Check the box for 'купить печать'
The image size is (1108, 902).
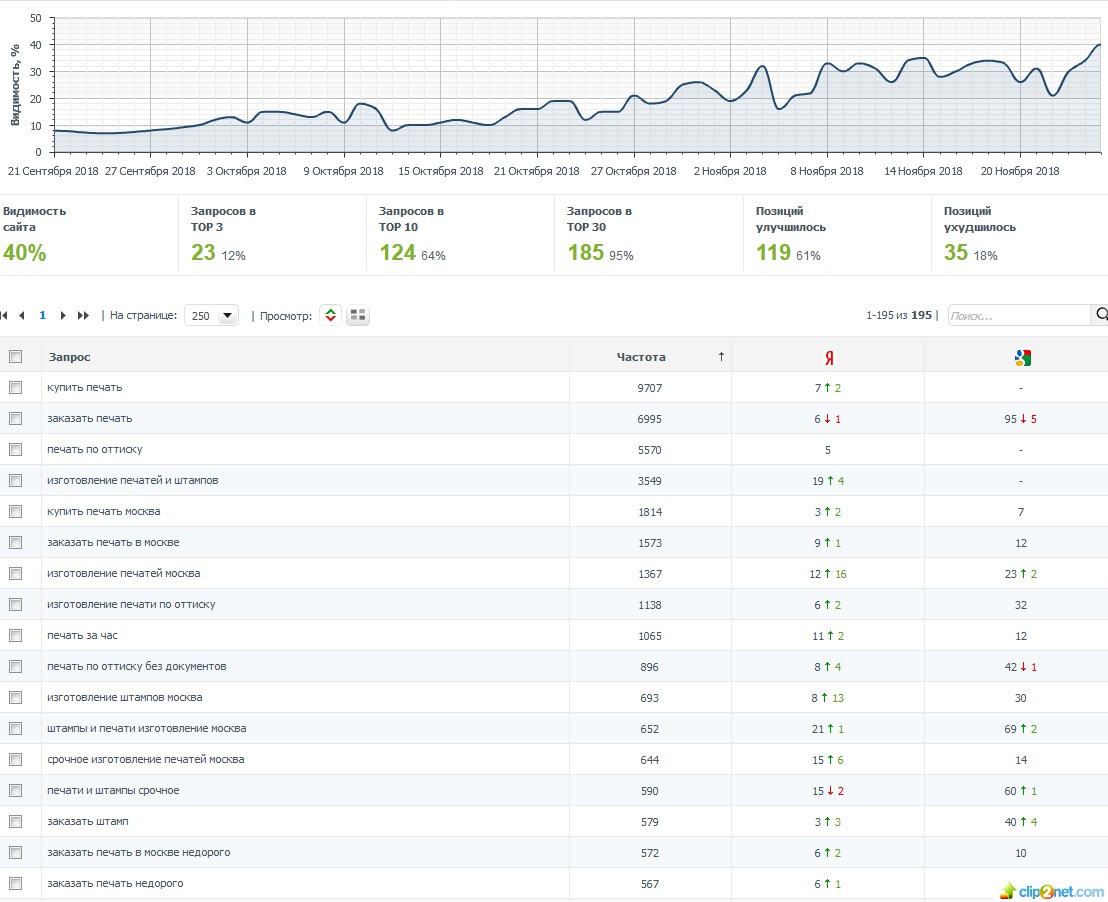pyautogui.click(x=16, y=387)
